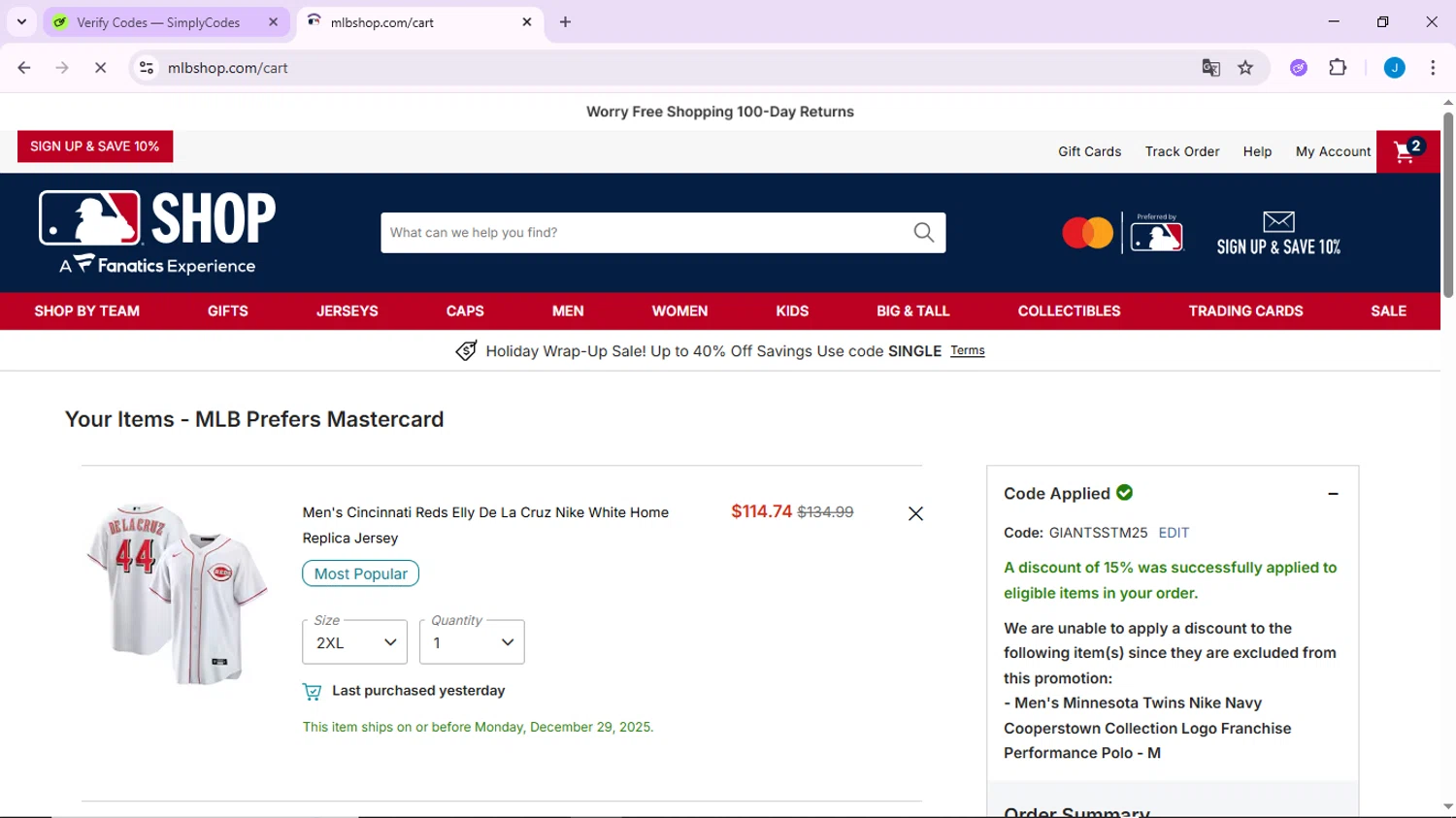The width and height of the screenshot is (1456, 818).
Task: Click the Google Translate icon in address bar
Action: click(x=1210, y=68)
